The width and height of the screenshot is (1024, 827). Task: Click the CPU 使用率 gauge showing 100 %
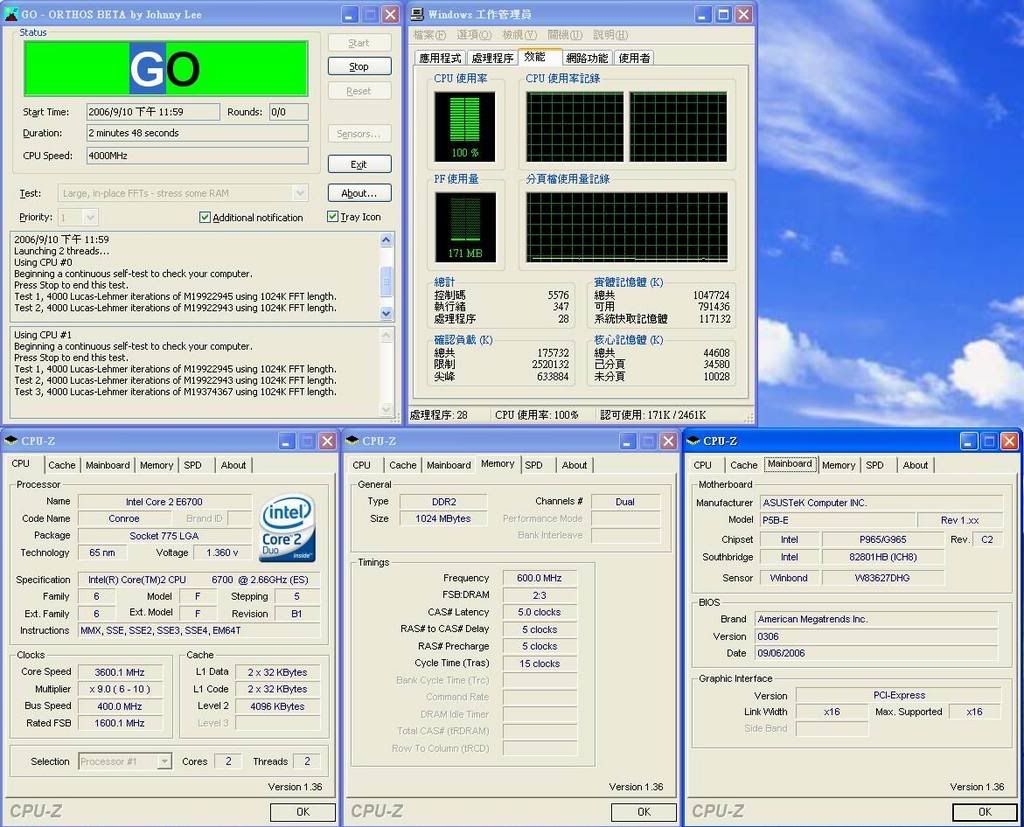coord(465,127)
